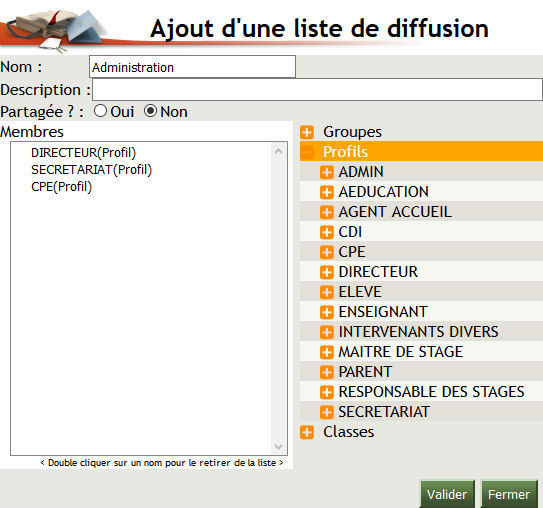Click the Description input field
Viewport: 543px width, 508px height.
point(317,90)
